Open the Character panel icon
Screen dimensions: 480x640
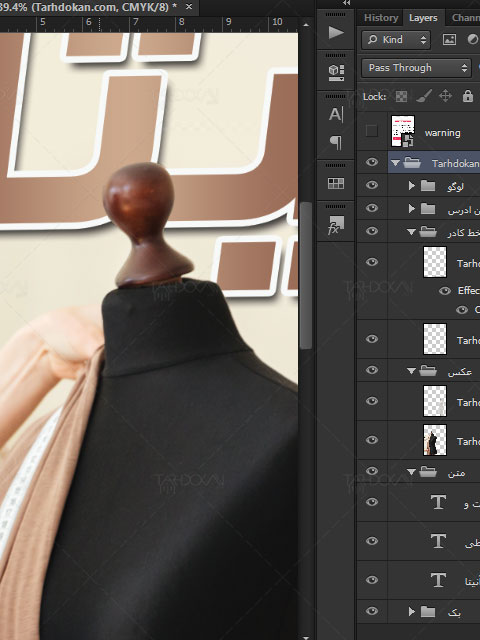click(336, 114)
